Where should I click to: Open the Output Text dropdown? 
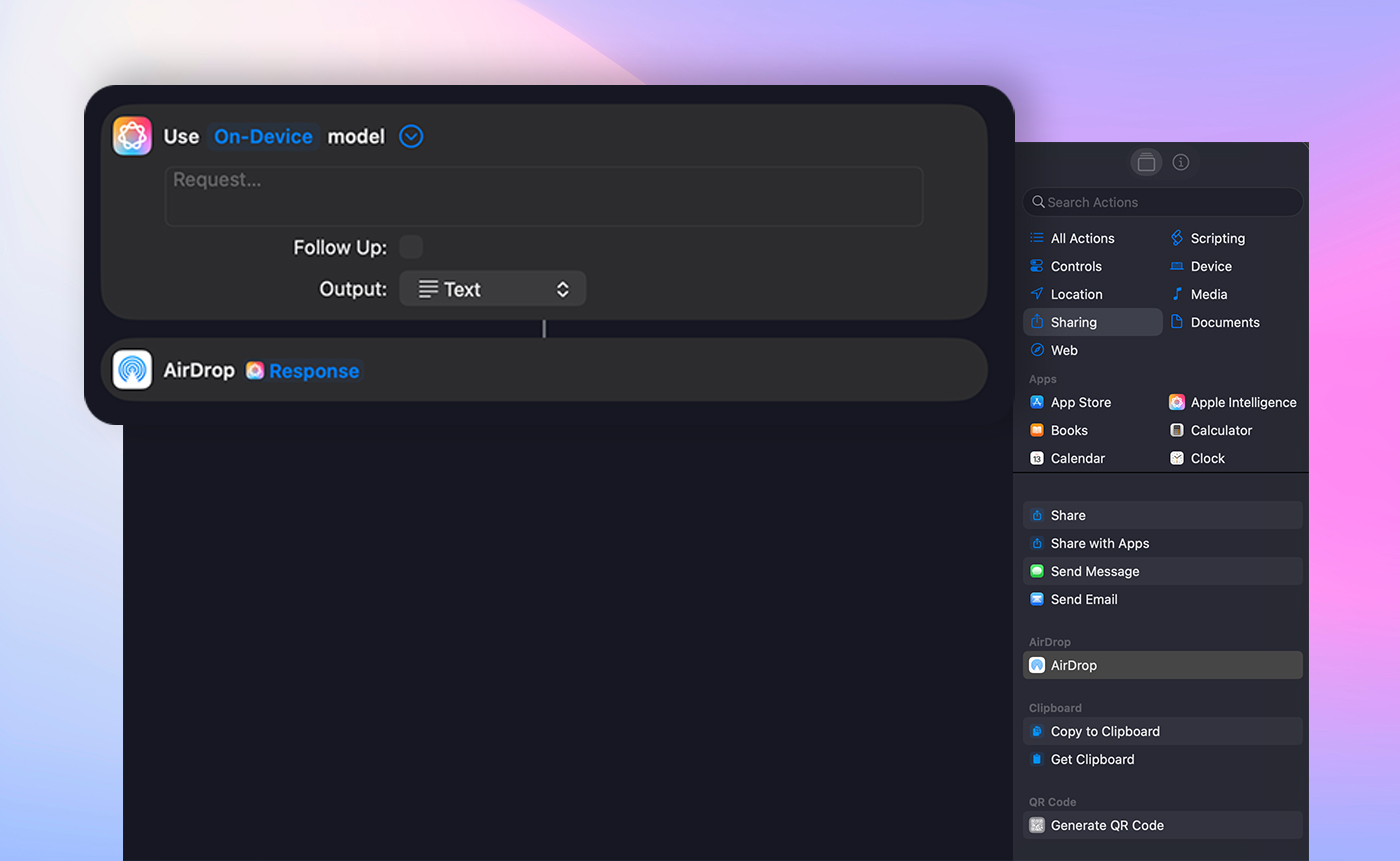pos(492,288)
